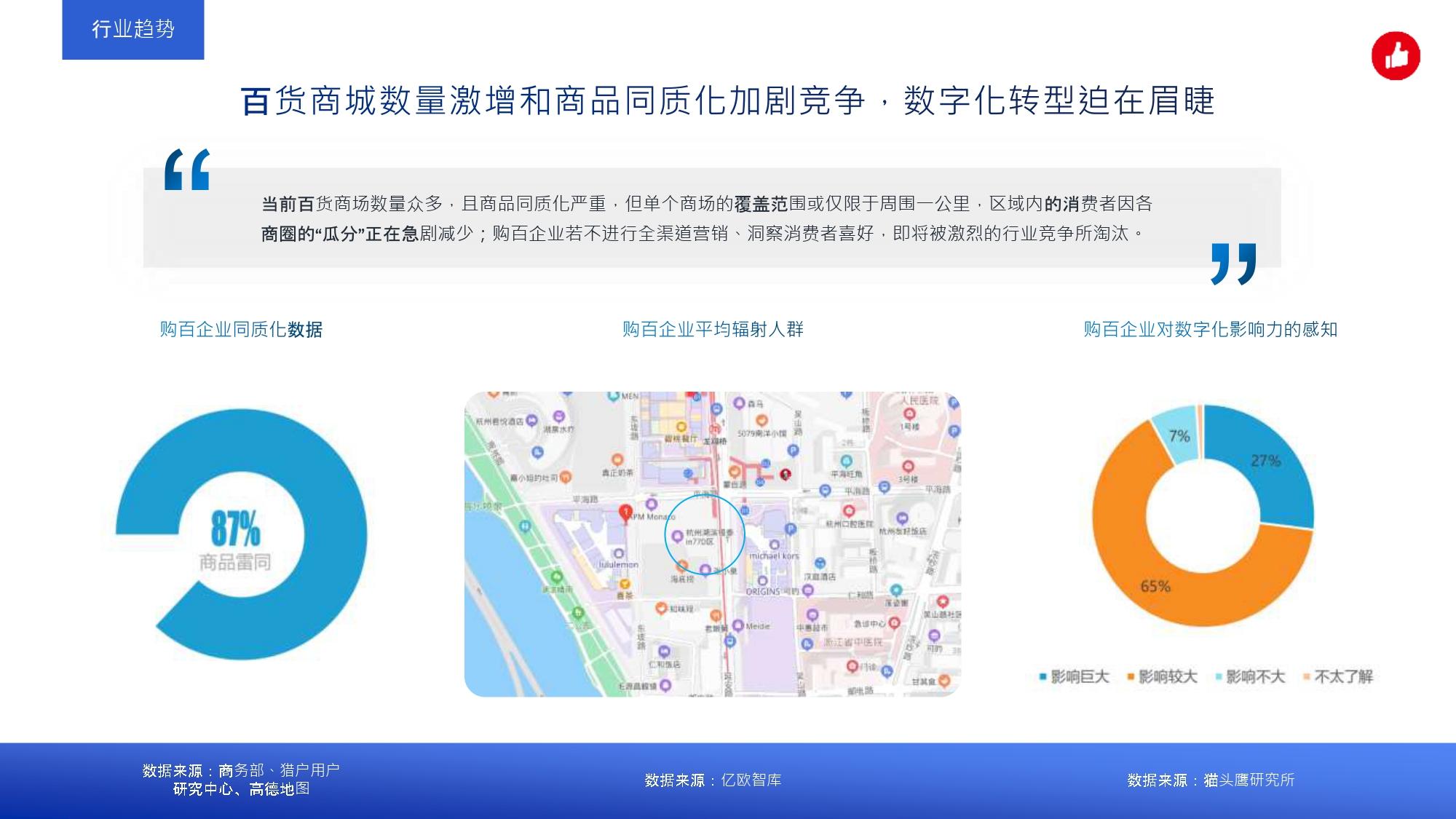
Task: Click quote line starting 当前百货商场数量众多
Action: (707, 204)
